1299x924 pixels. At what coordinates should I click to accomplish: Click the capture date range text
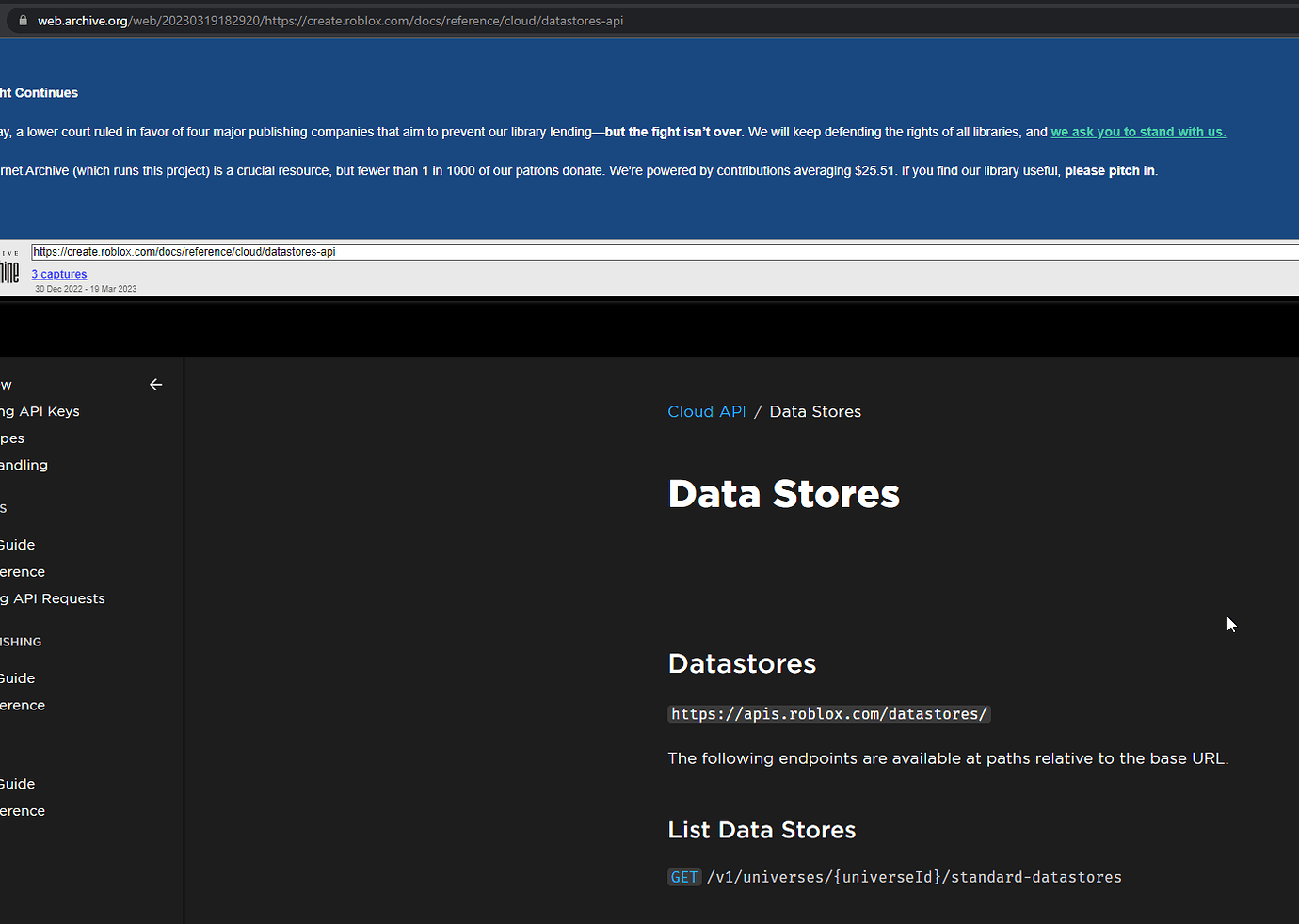(85, 289)
